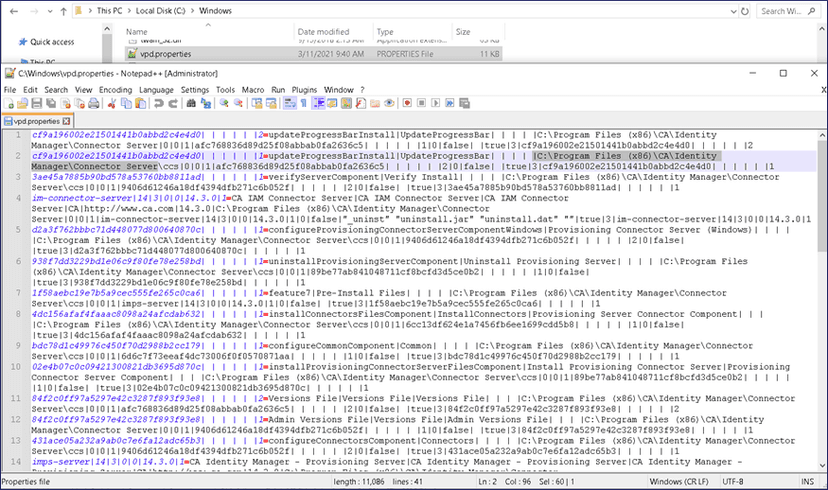Screen dimensions: 828x490
Task: Click the Print toolbar icon
Action: [x=93, y=103]
